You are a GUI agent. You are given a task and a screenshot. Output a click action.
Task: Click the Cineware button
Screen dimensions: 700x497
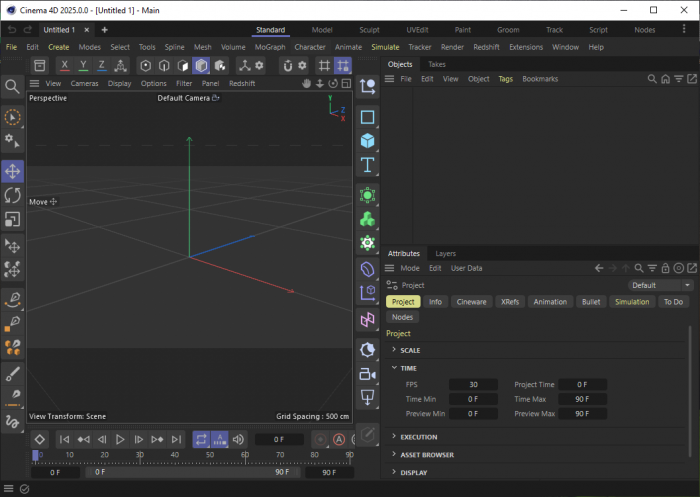[471, 301]
